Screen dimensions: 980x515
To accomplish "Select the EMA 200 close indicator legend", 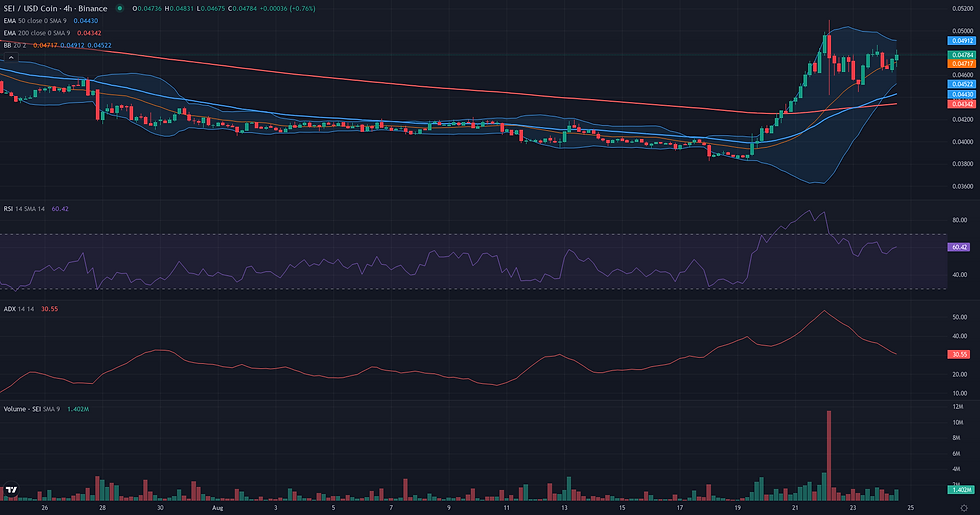I will [x=37, y=33].
